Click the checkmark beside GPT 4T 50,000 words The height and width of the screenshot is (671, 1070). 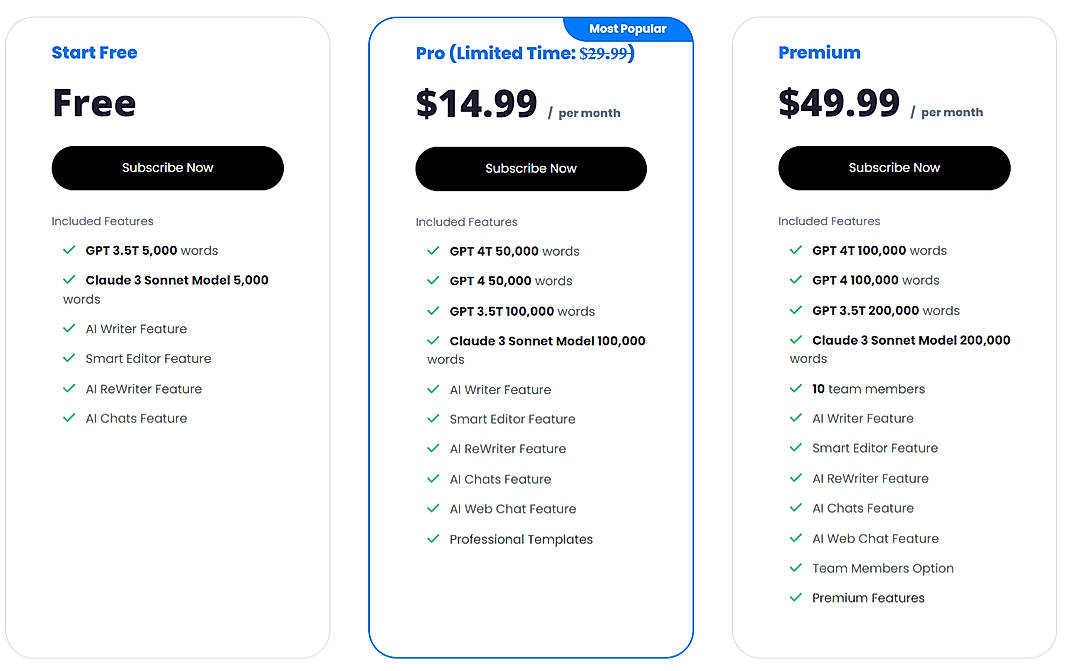point(433,251)
